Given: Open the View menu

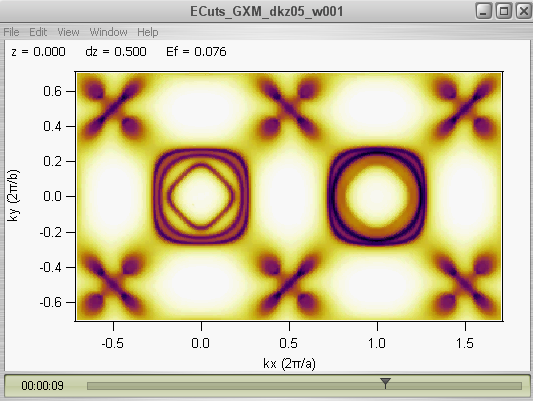Looking at the screenshot, I should (x=68, y=32).
